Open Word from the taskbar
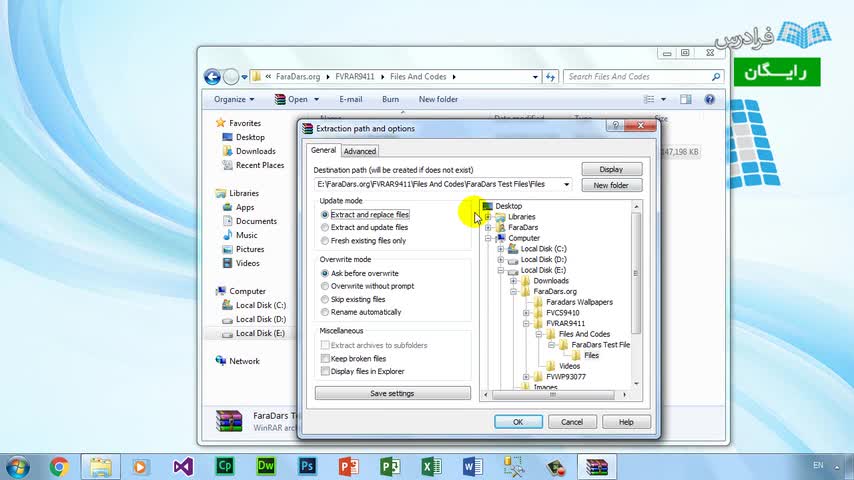The image size is (854, 480). pyautogui.click(x=473, y=467)
